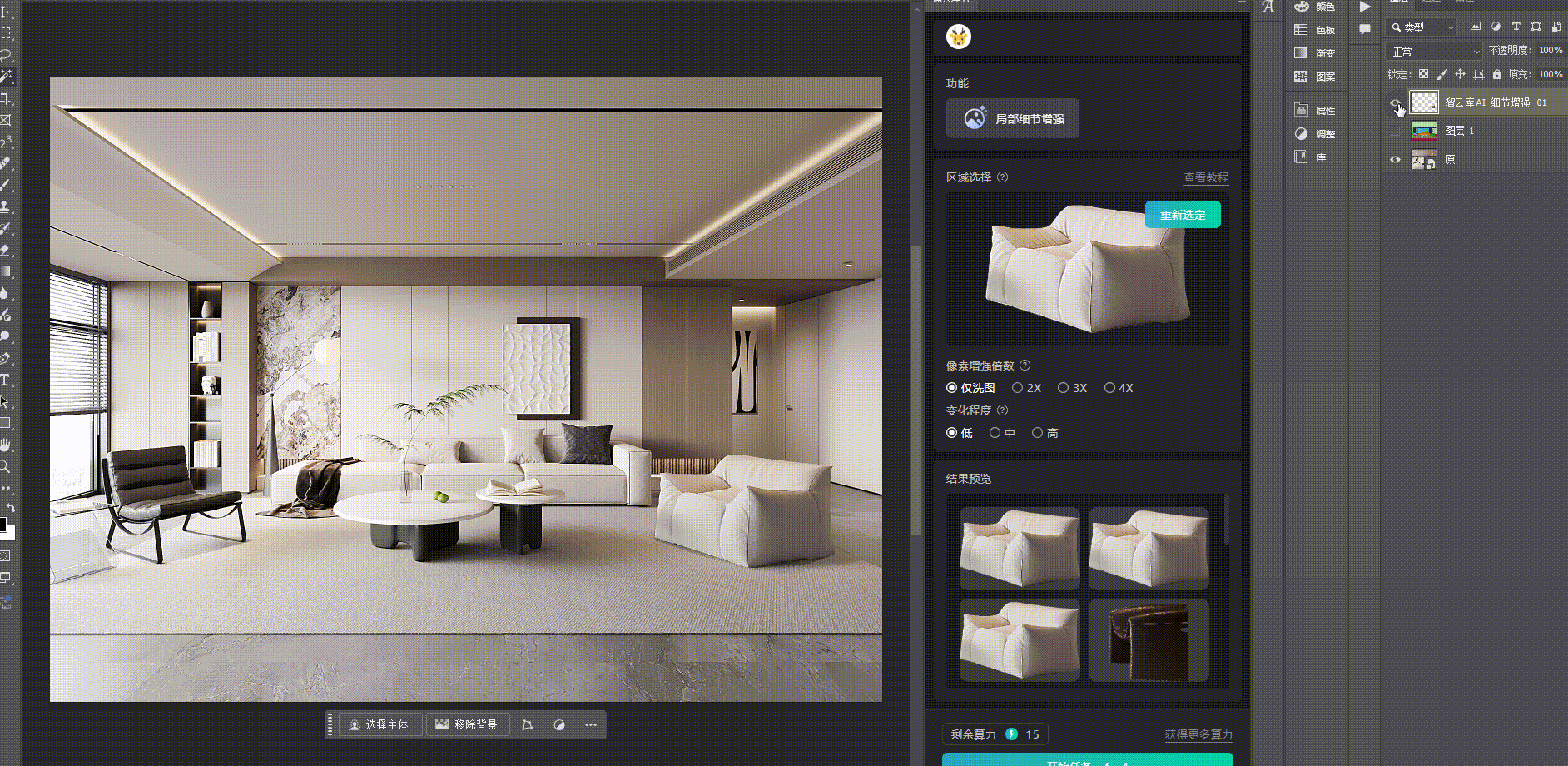The width and height of the screenshot is (1568, 766).
Task: Select the Gradient tool in toolbar
Action: click(x=5, y=271)
